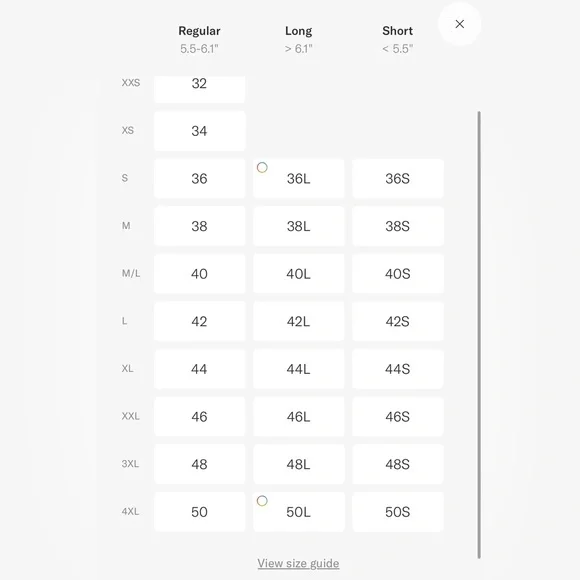Open the View size guide link
Screen dimensions: 580x580
(x=298, y=563)
